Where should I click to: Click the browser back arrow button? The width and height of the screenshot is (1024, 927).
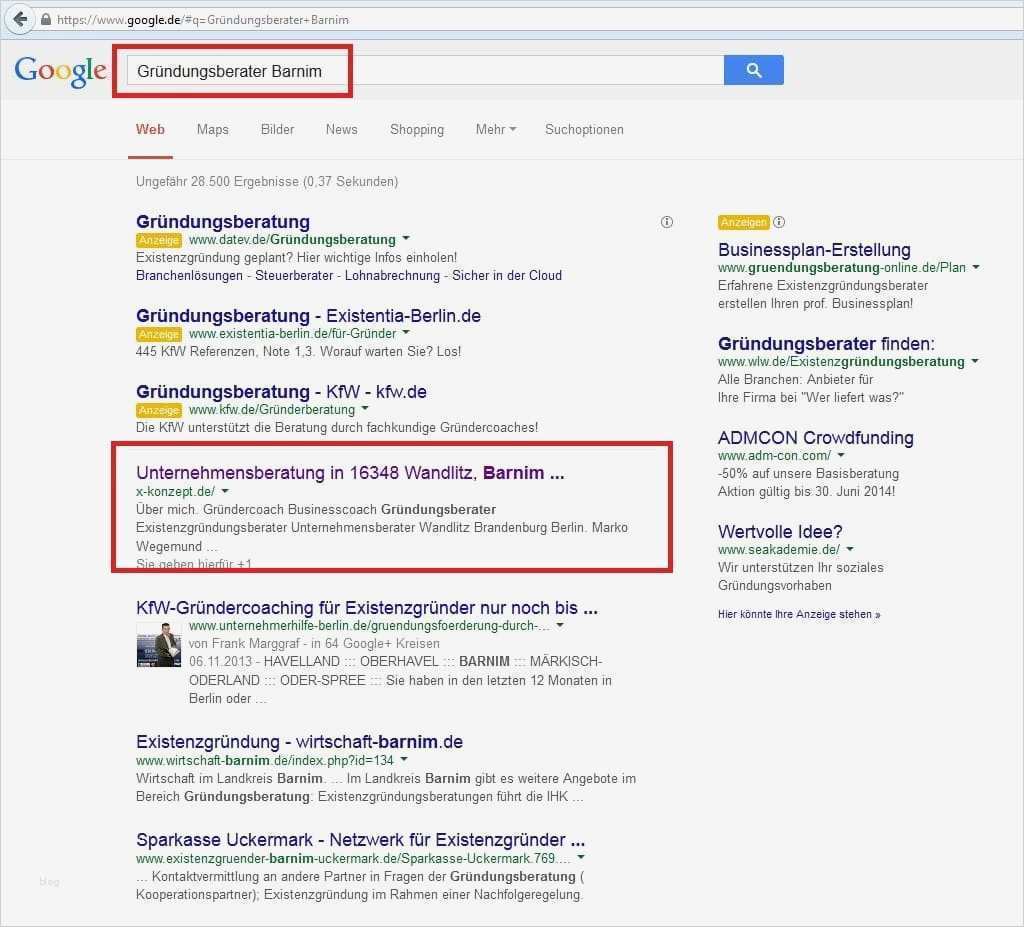(x=21, y=19)
